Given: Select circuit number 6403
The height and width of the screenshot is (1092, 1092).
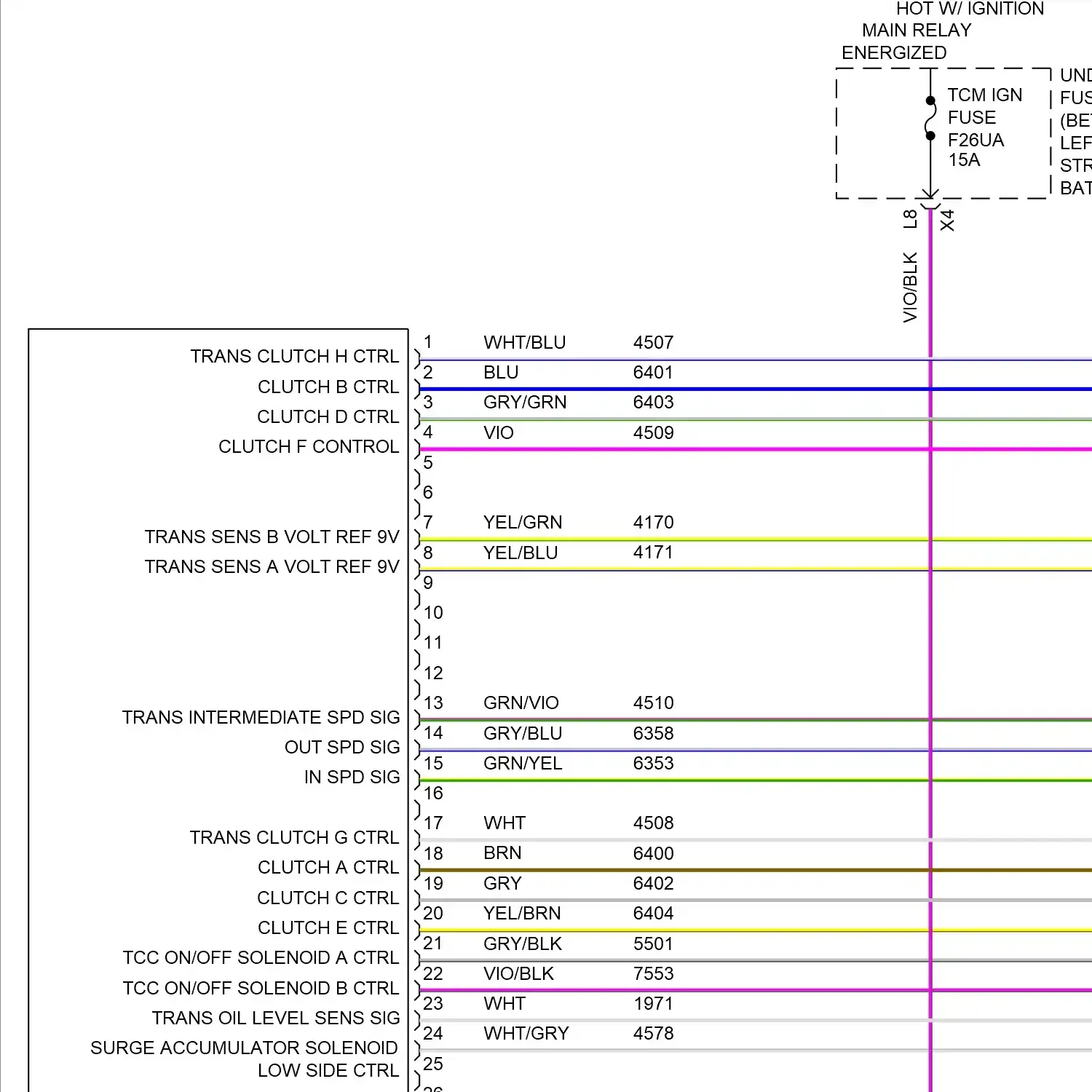Looking at the screenshot, I should click(654, 402).
